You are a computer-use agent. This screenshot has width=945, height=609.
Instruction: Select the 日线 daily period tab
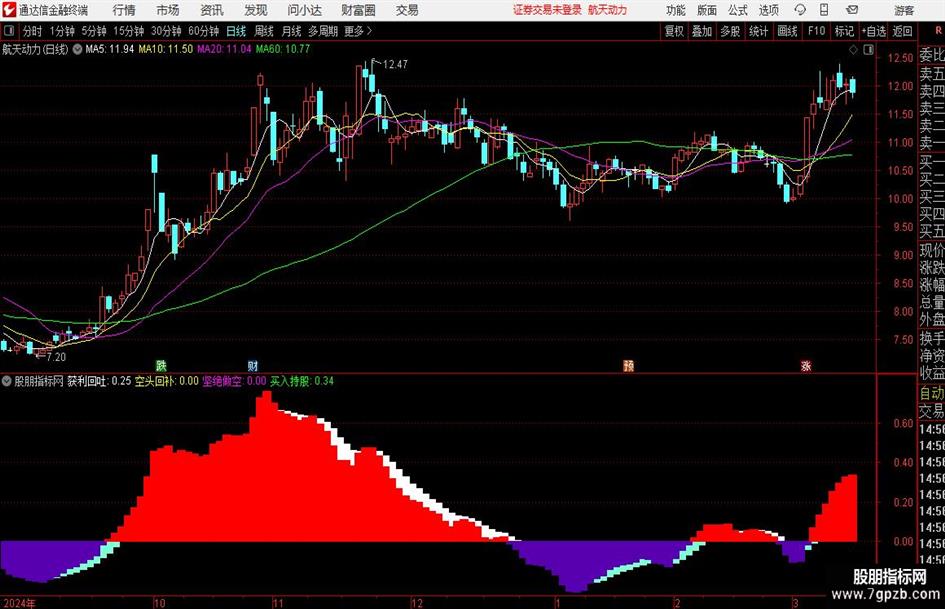tap(236, 31)
